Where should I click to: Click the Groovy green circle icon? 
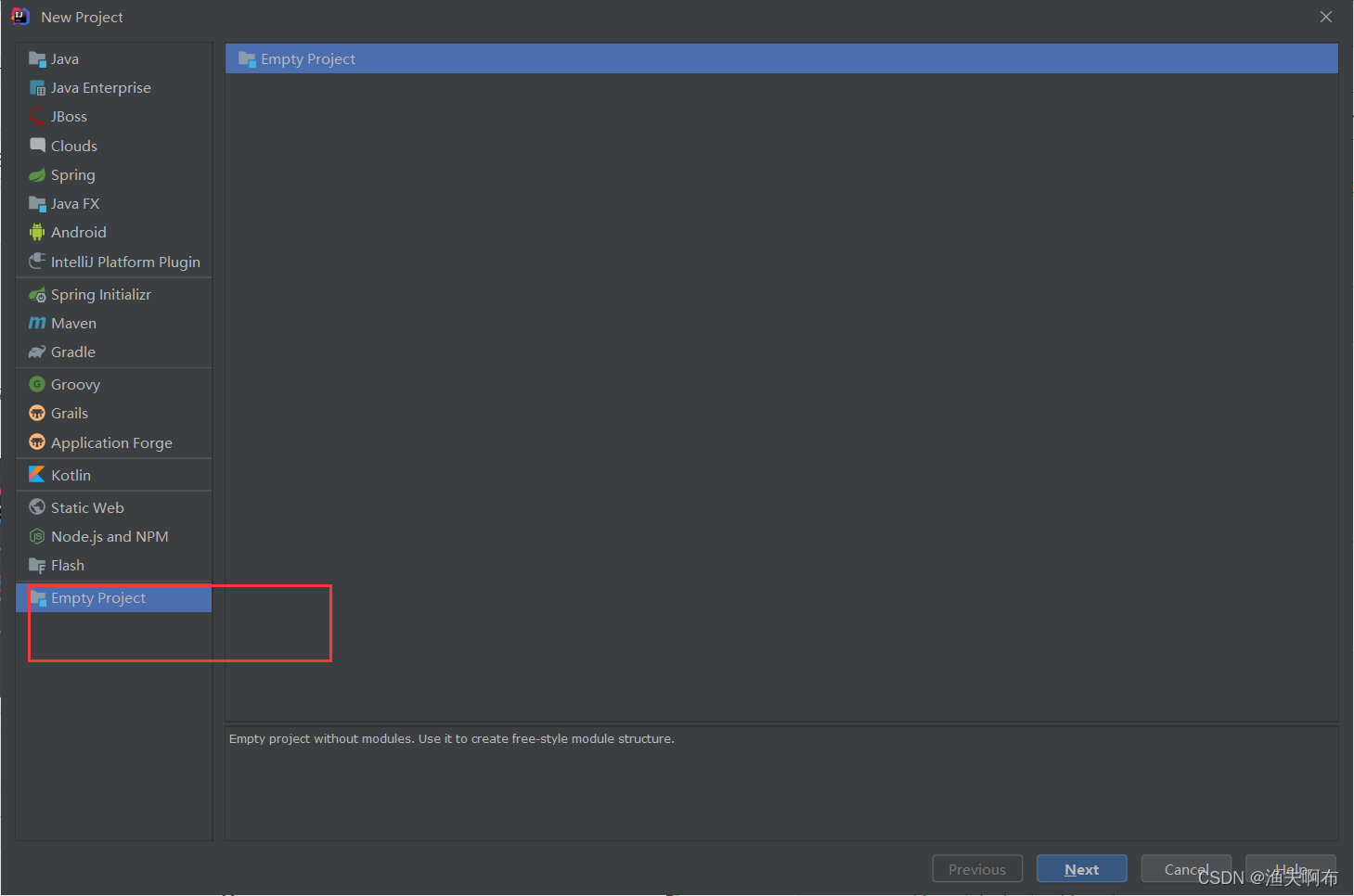pos(37,384)
